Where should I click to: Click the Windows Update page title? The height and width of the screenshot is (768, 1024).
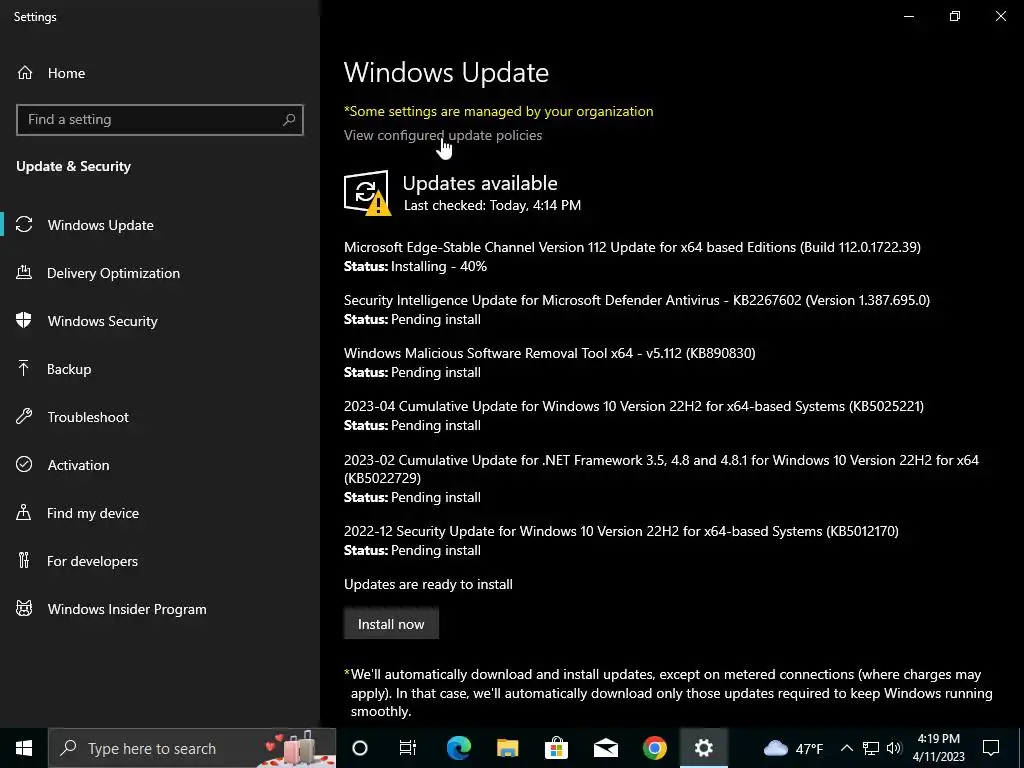pyautogui.click(x=446, y=72)
